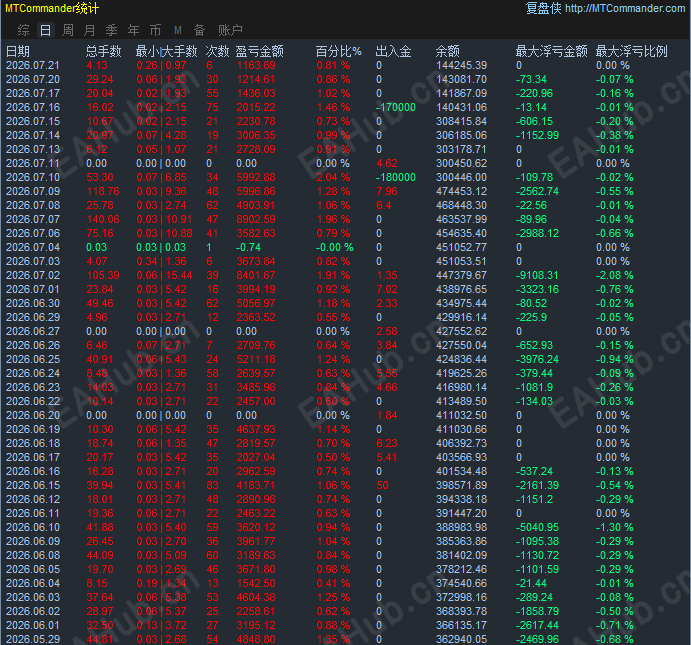Click the 次数 column header
Screen dimensions: 691x645
point(217,52)
